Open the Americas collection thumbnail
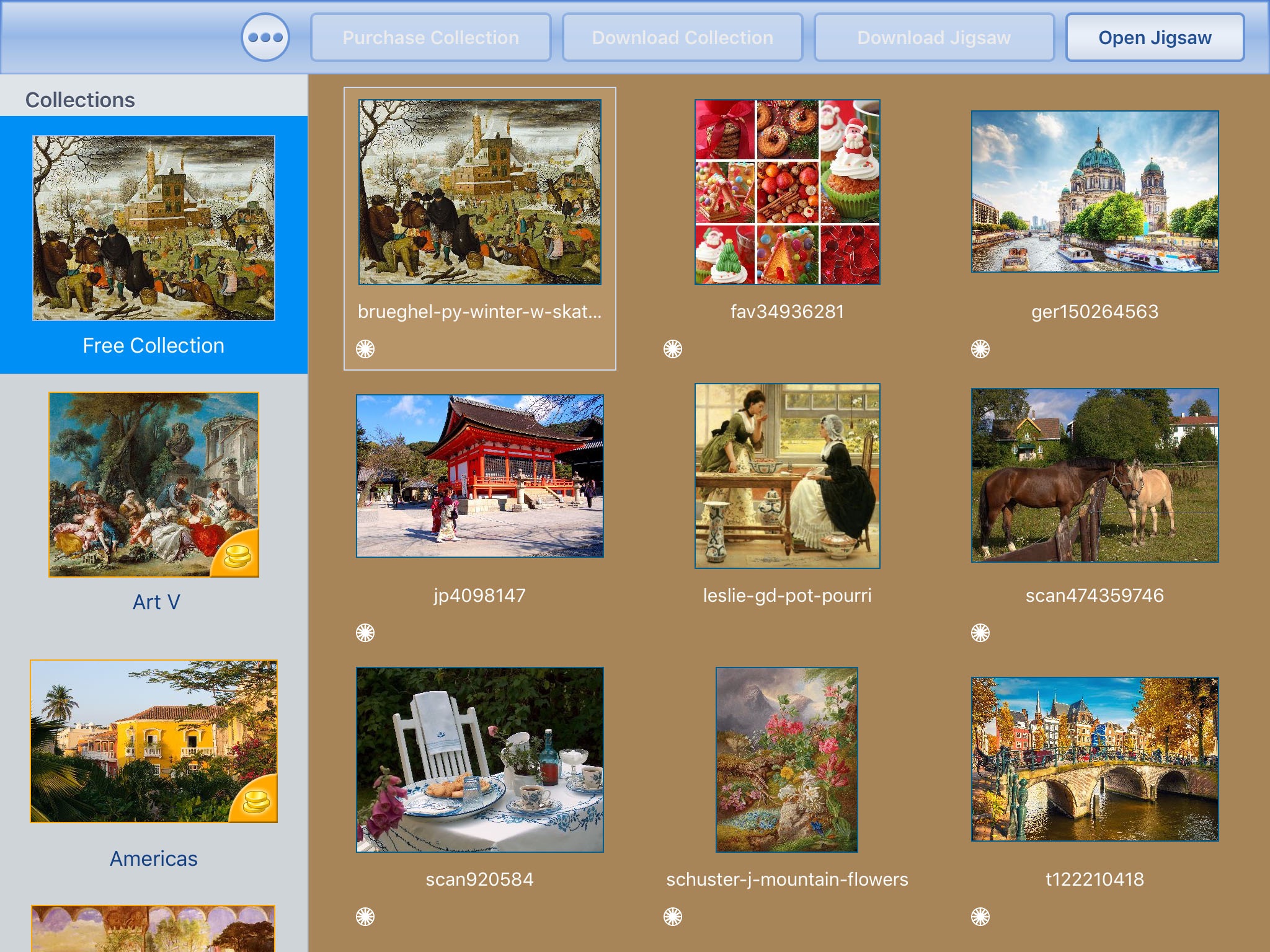 tap(154, 741)
